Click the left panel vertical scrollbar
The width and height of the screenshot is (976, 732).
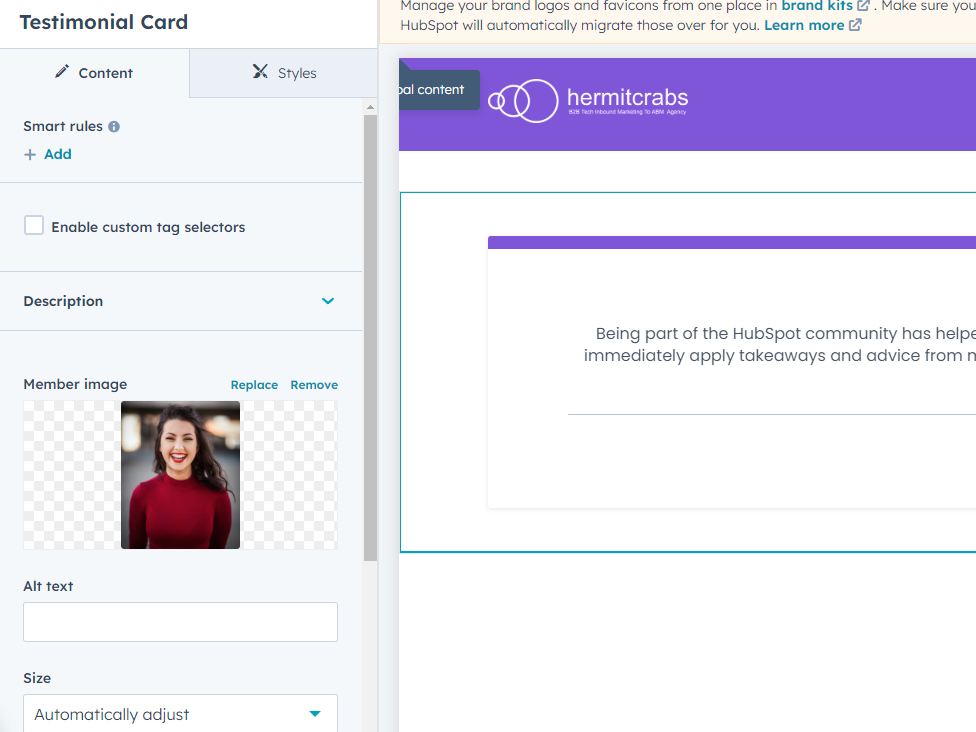tap(370, 340)
